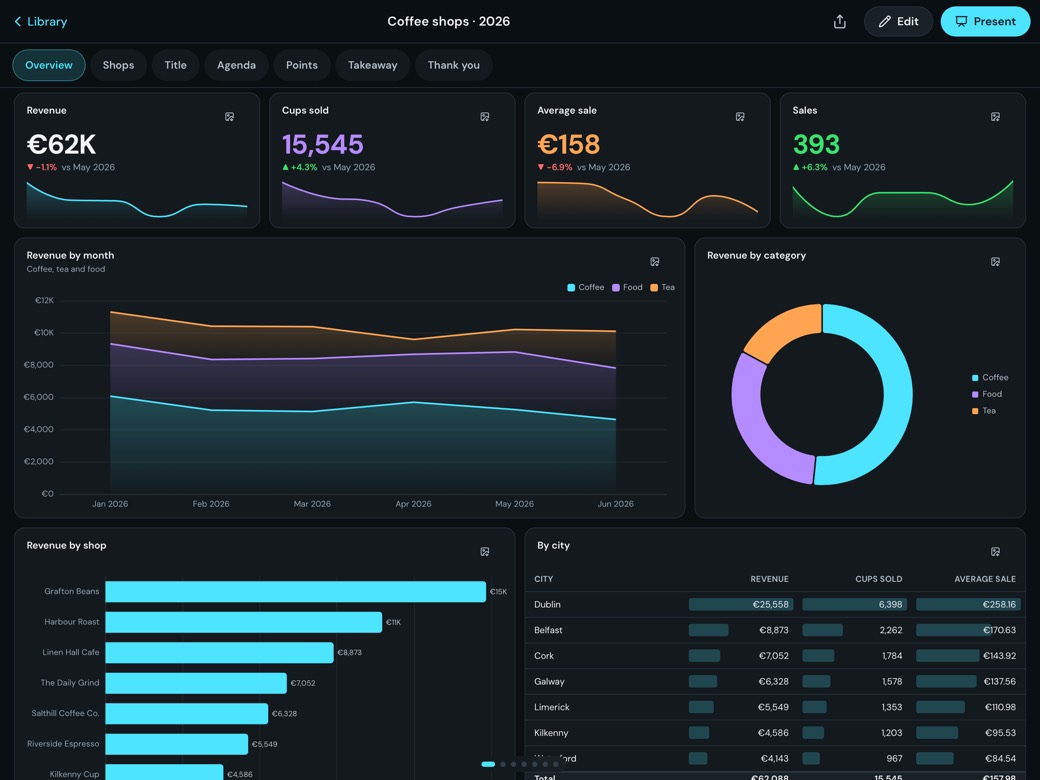Click the Grafton Beans bar
The height and width of the screenshot is (780, 1040).
click(x=296, y=592)
